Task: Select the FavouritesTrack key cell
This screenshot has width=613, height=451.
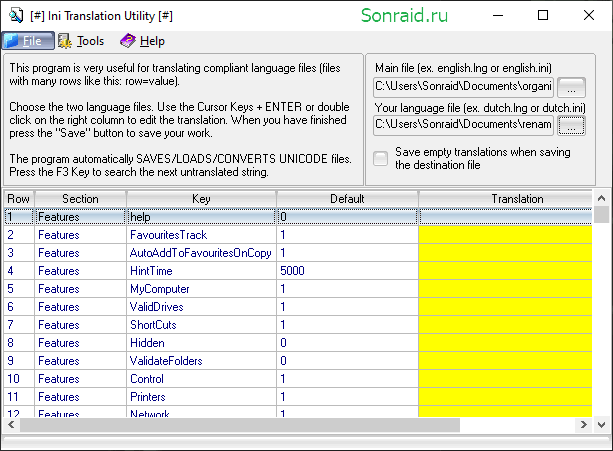Action: click(x=201, y=235)
